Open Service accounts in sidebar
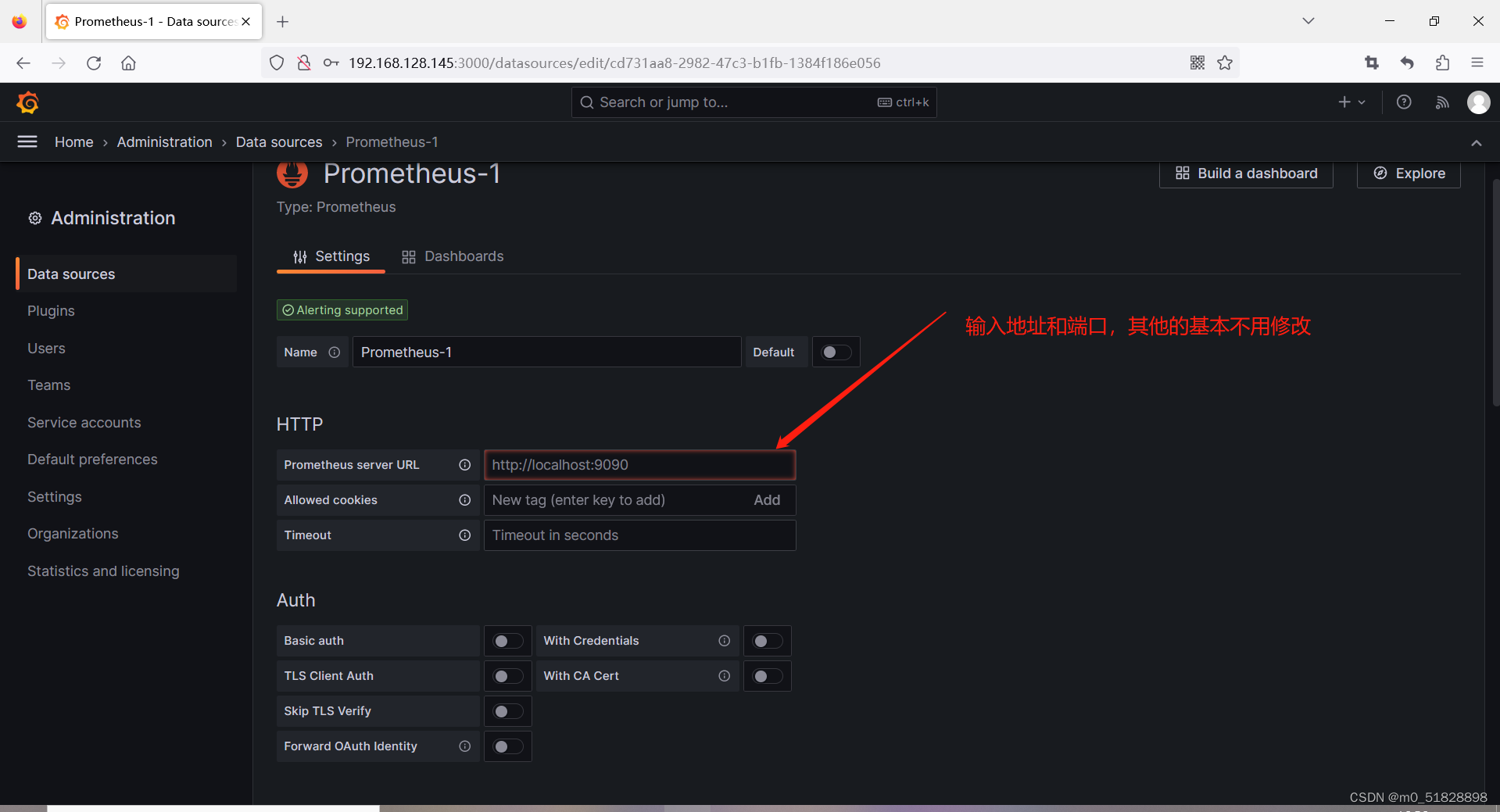 (x=84, y=423)
